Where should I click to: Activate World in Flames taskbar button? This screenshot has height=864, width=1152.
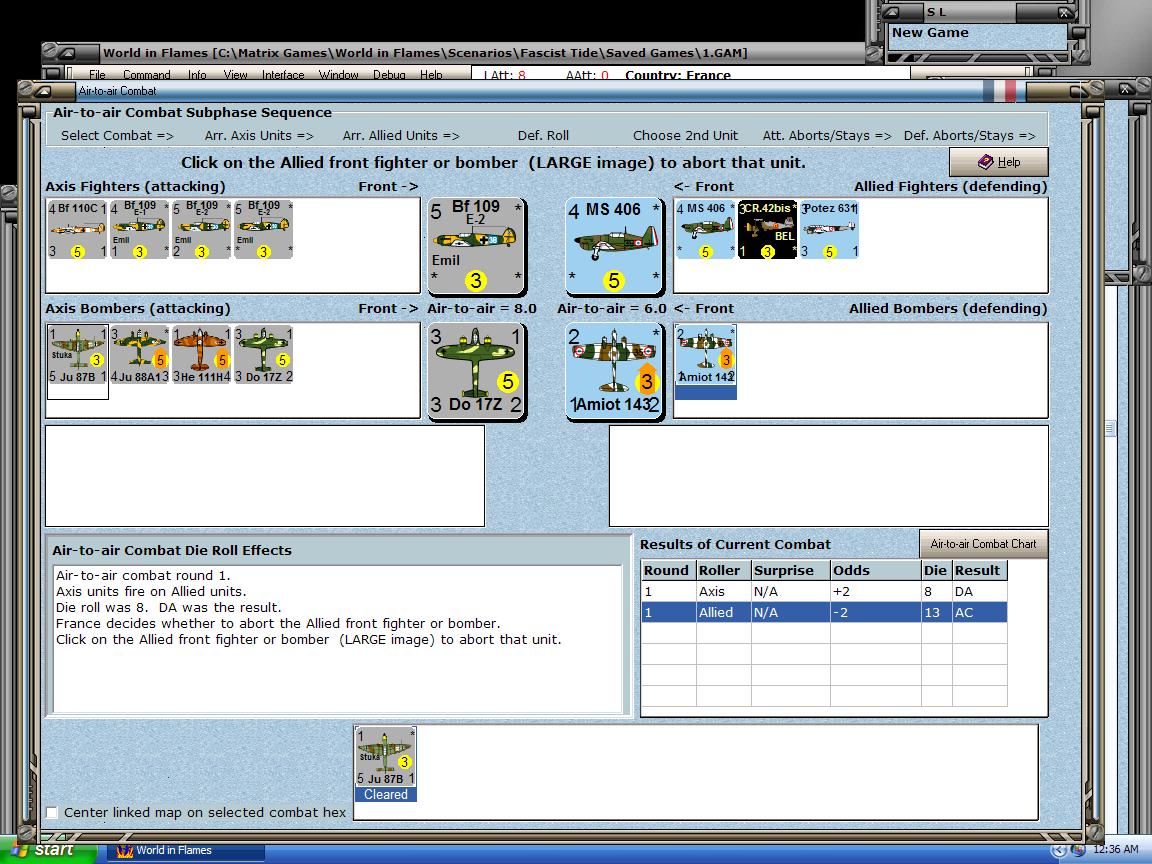(x=187, y=851)
